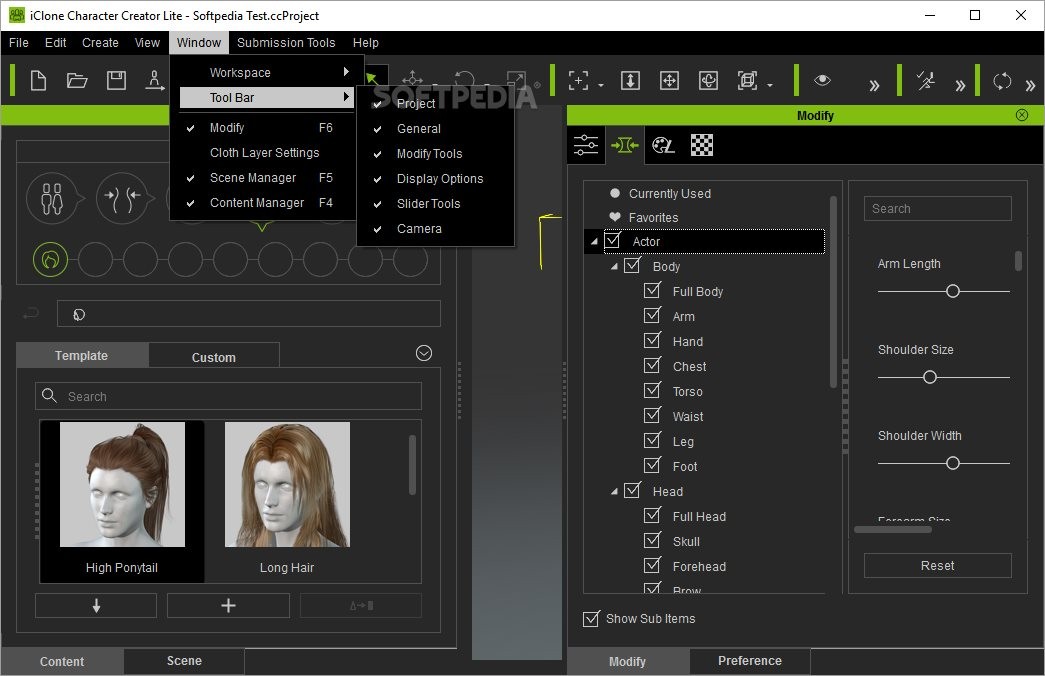The width and height of the screenshot is (1045, 676).
Task: Switch to the Scene tab
Action: point(184,661)
